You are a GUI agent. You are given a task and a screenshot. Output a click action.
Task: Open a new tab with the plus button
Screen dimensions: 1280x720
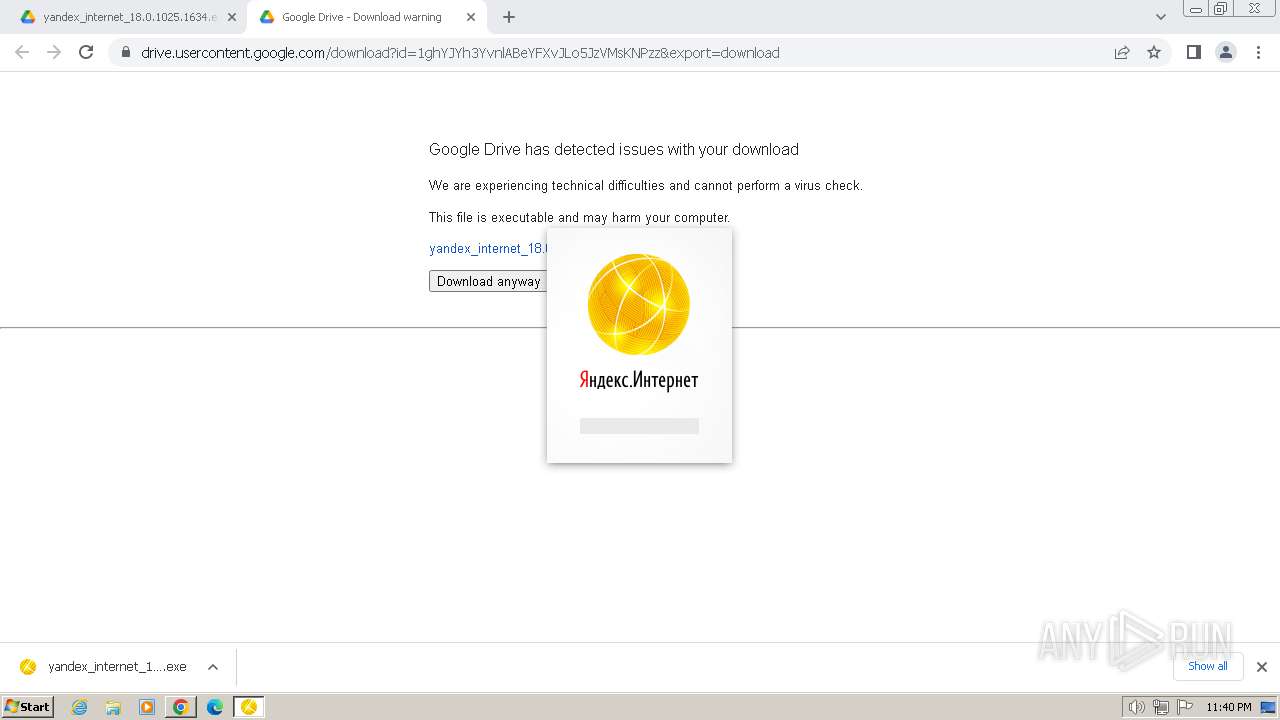pos(509,17)
